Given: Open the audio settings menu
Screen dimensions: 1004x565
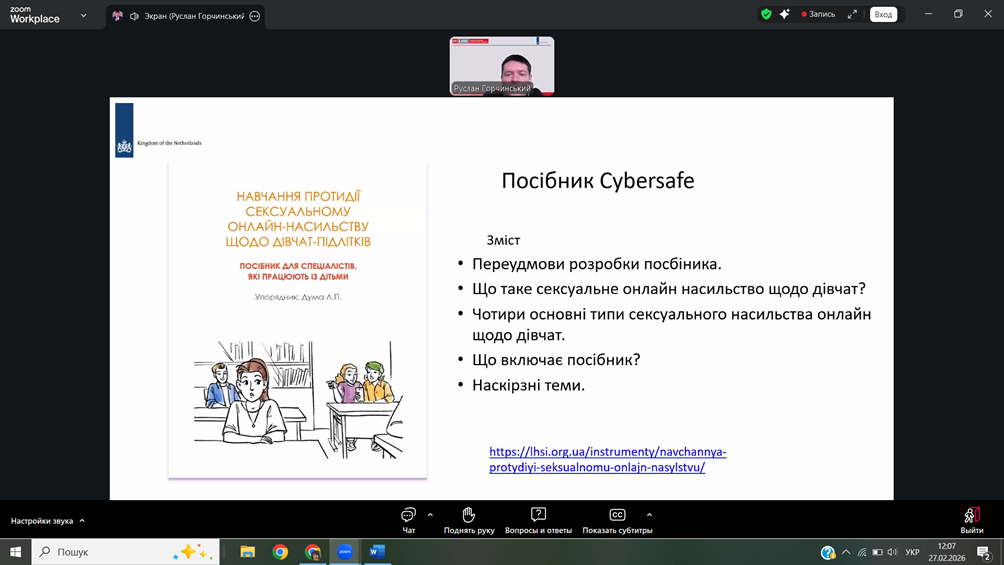Looking at the screenshot, I should (x=48, y=521).
